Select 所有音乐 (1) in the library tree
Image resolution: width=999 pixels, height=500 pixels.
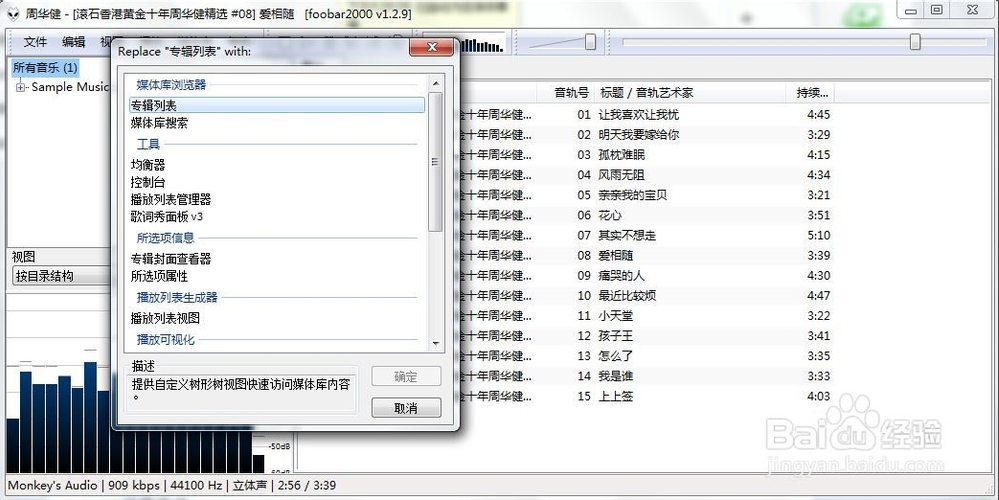pyautogui.click(x=45, y=68)
